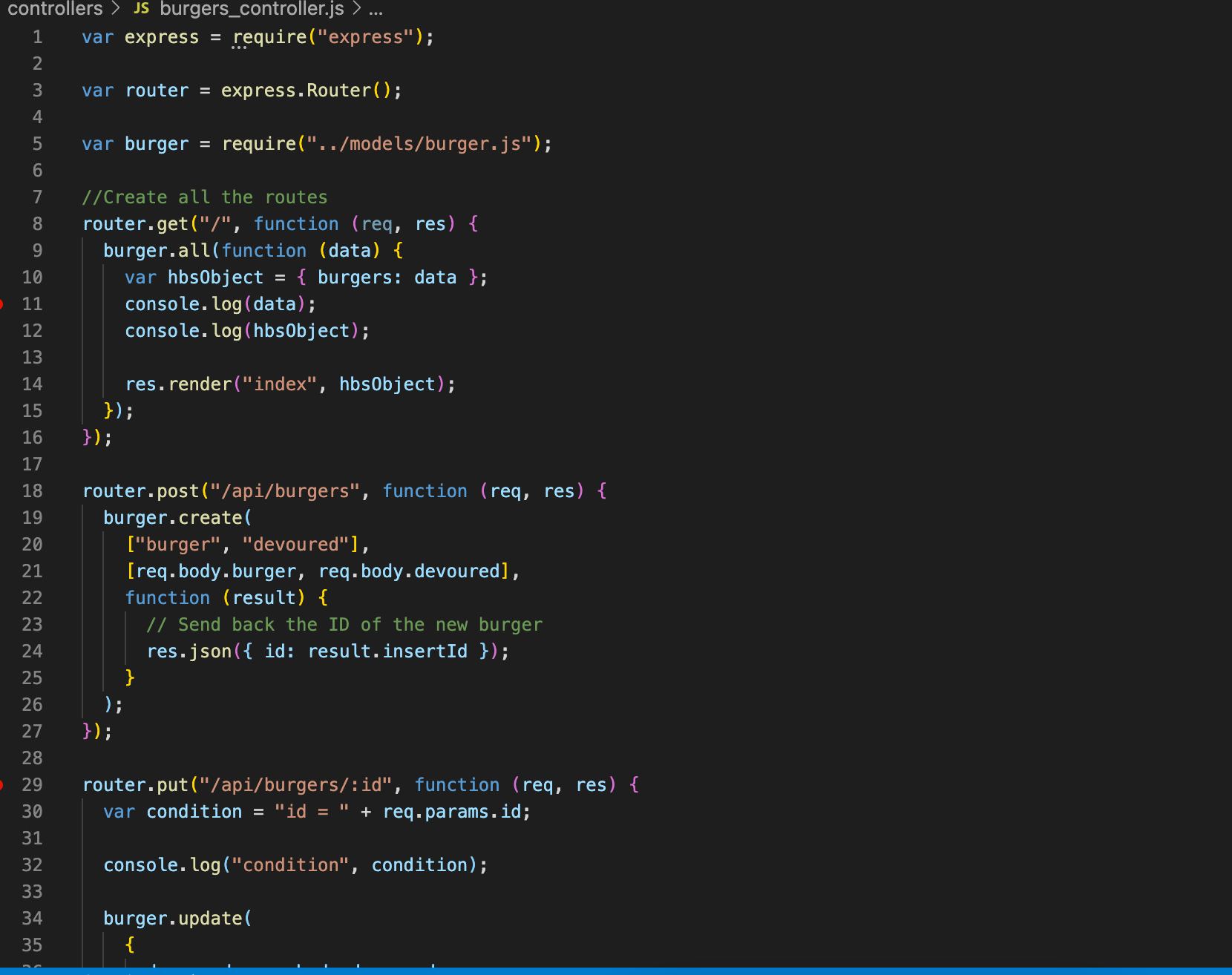
Task: Click Router on line 3
Action: 339,91
